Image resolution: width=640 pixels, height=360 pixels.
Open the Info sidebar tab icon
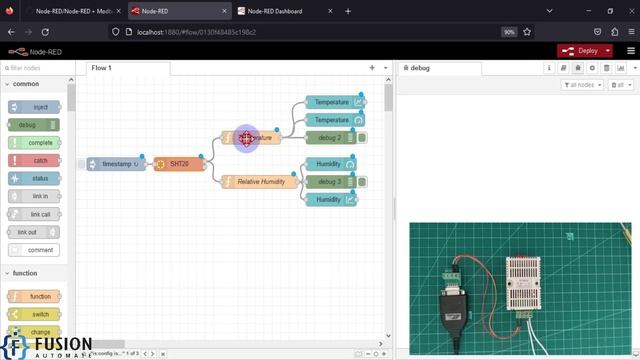pos(549,68)
